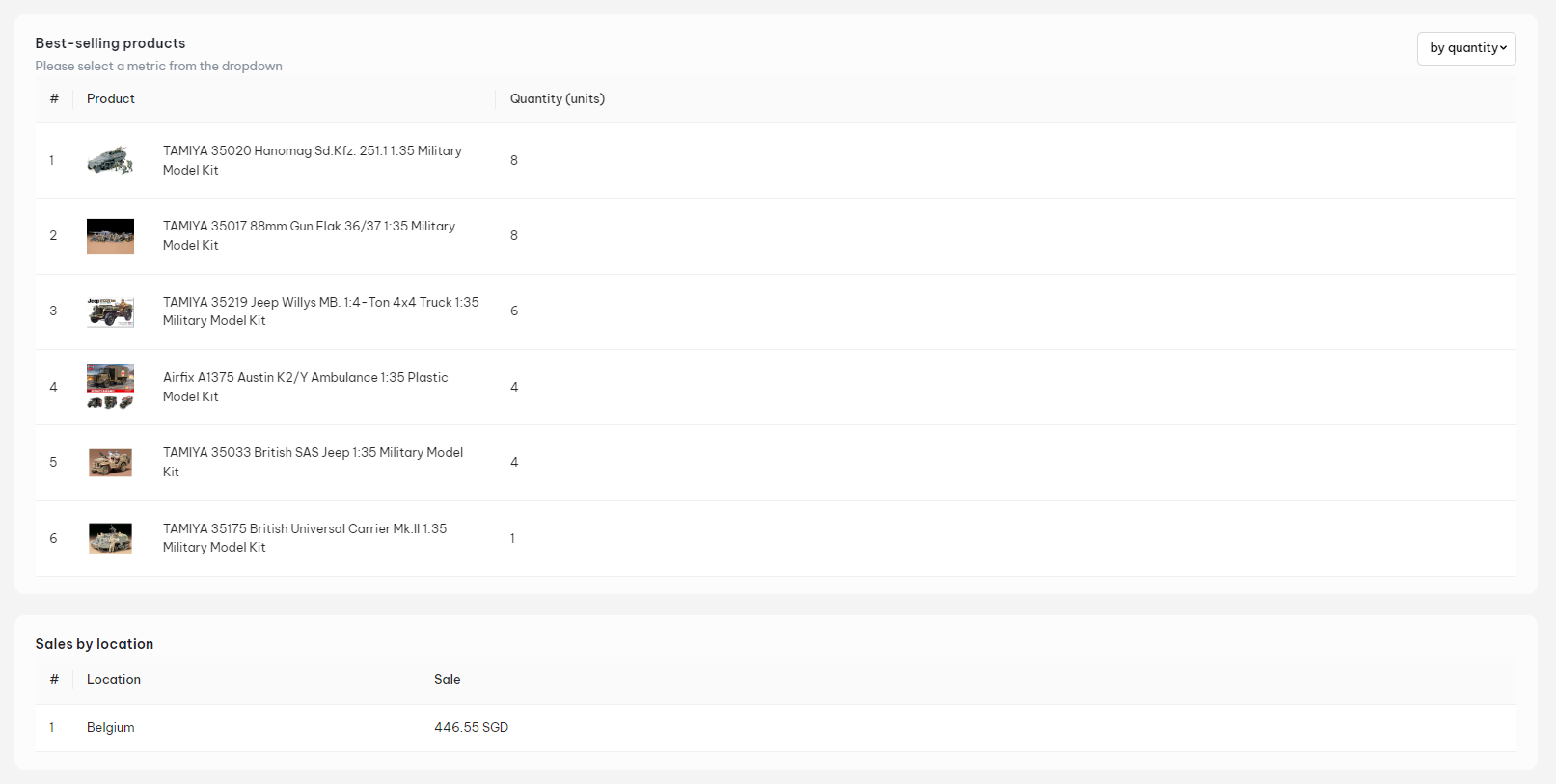
Task: Click the Sales by location heading
Action: click(95, 644)
